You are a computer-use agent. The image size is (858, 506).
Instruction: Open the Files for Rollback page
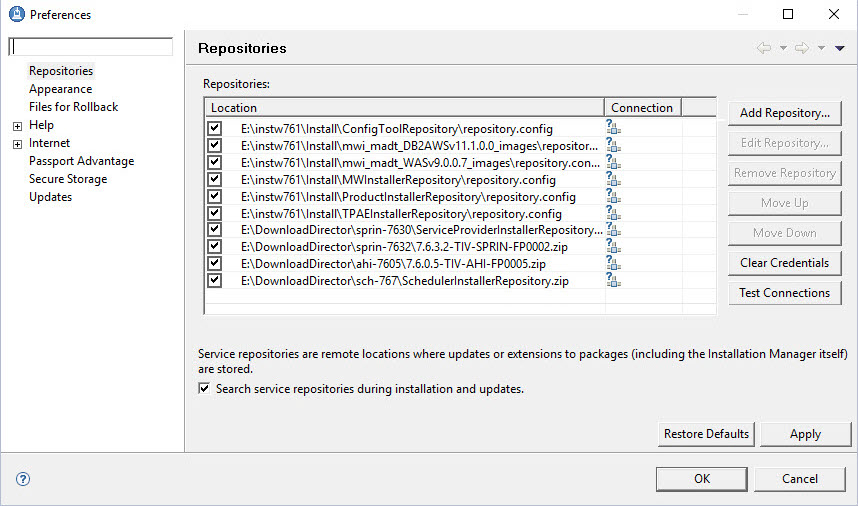tap(73, 107)
